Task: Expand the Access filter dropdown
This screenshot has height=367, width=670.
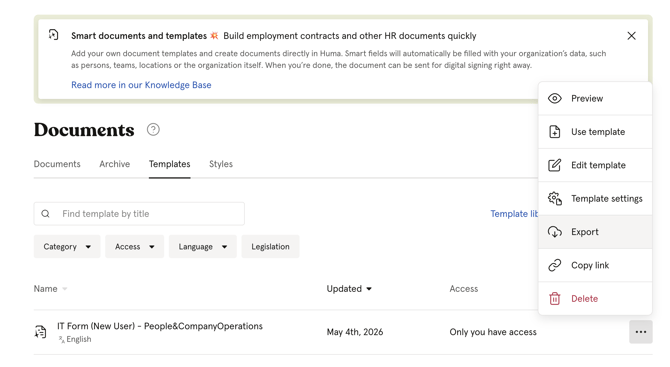Action: (x=135, y=247)
